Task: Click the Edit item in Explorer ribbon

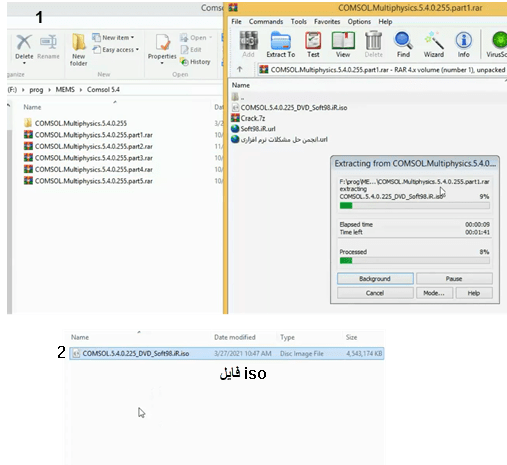Action: (x=191, y=50)
